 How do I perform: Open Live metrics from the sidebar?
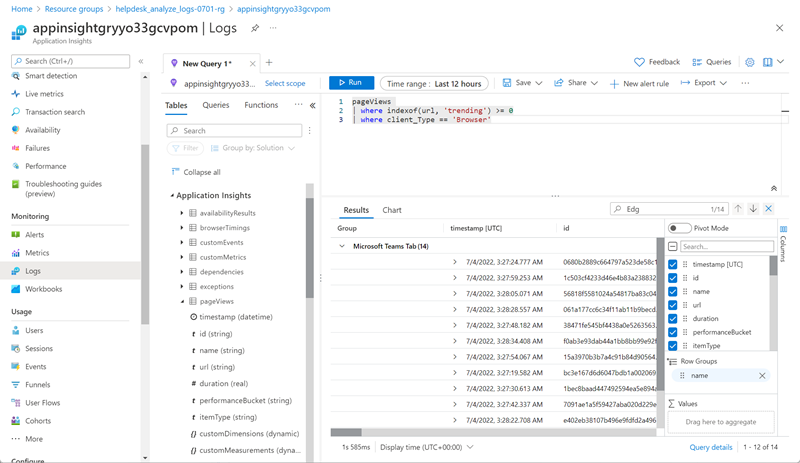[x=44, y=94]
